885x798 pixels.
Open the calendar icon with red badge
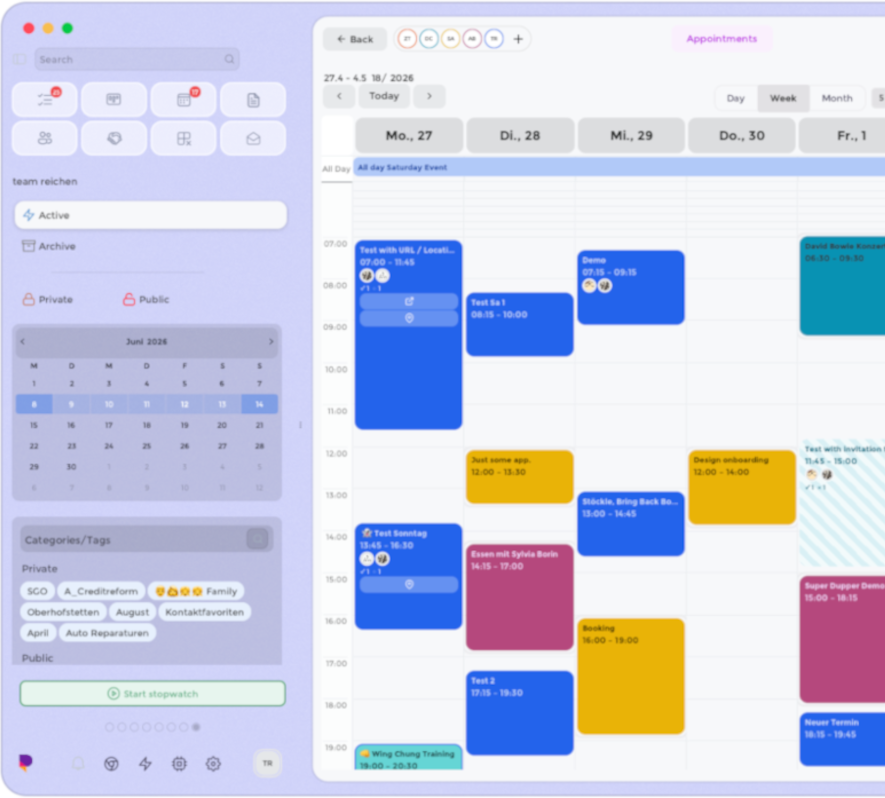click(183, 100)
